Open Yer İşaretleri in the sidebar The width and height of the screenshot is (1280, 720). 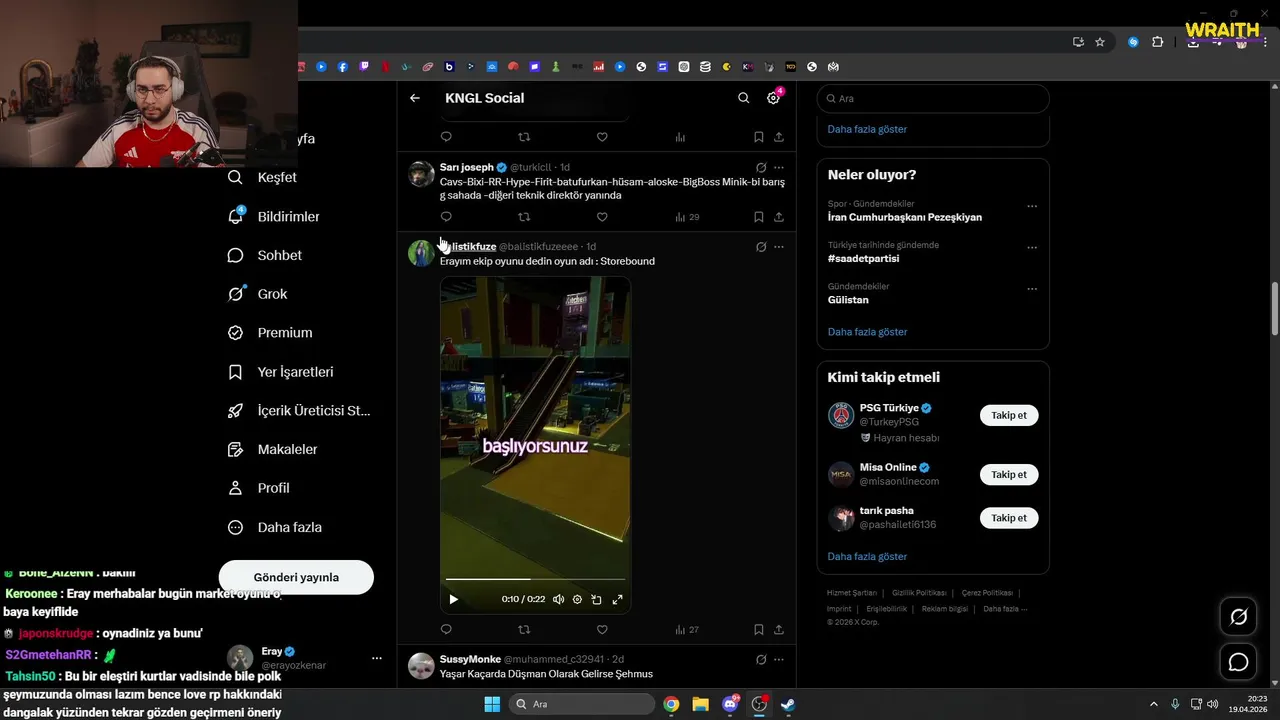click(281, 372)
